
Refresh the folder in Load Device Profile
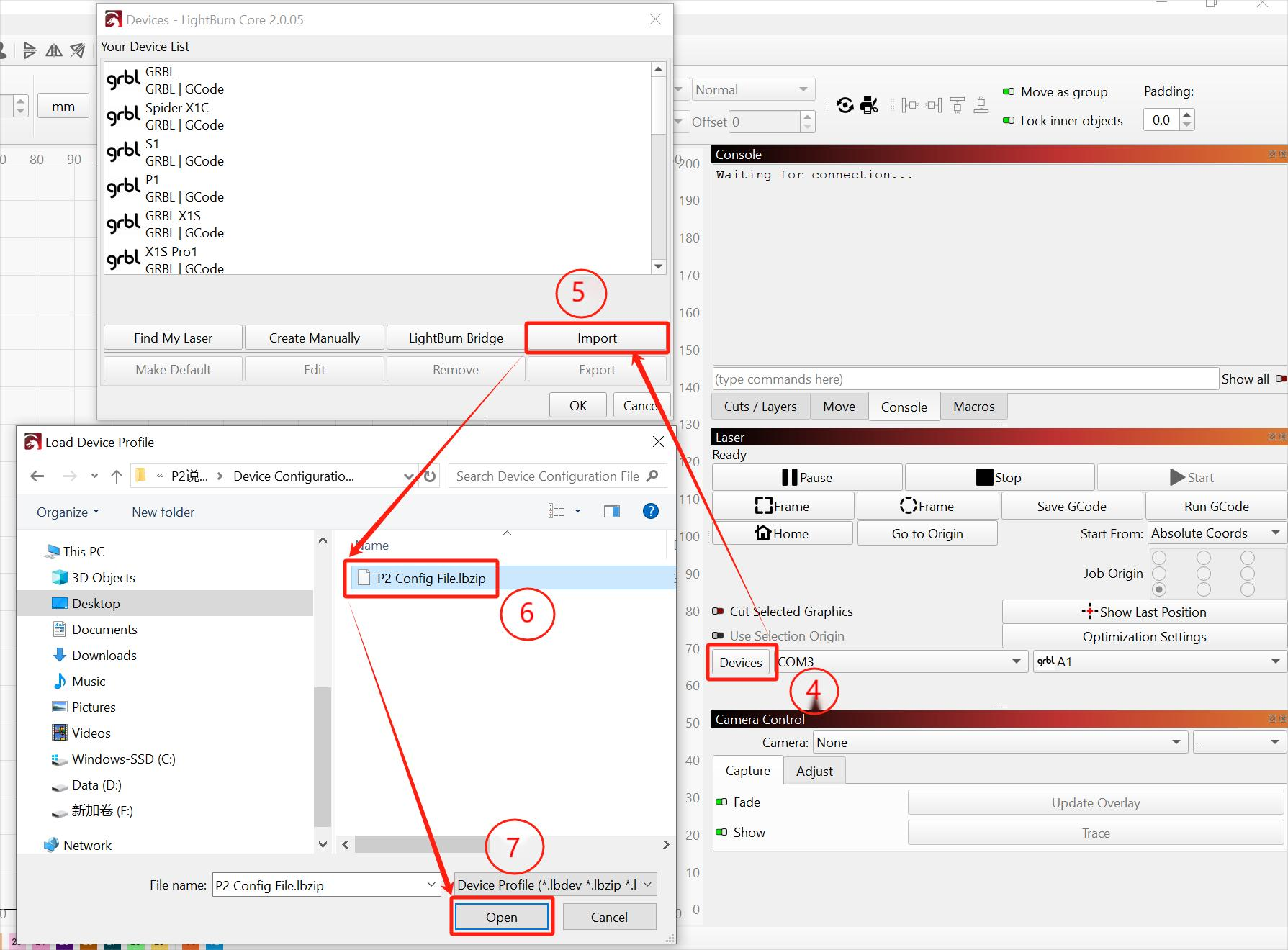[x=430, y=476]
